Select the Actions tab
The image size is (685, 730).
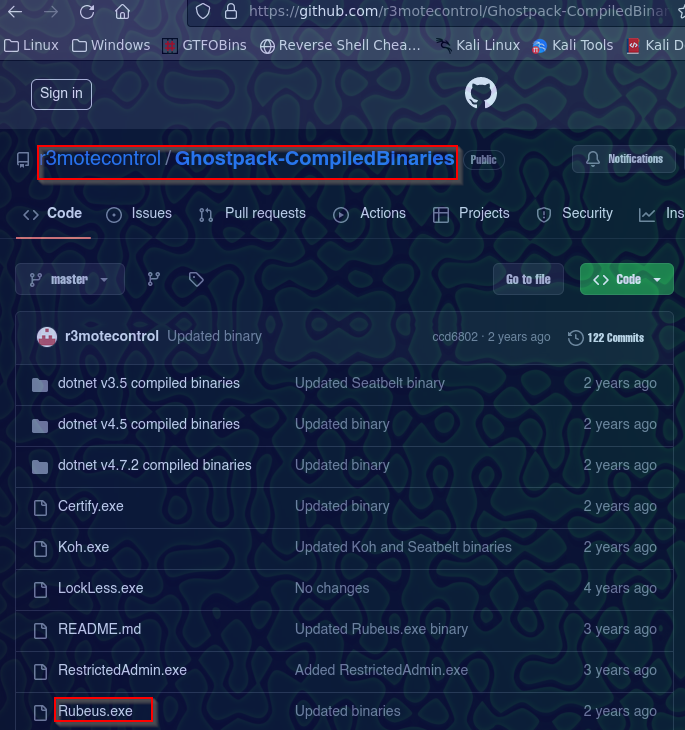(x=370, y=214)
